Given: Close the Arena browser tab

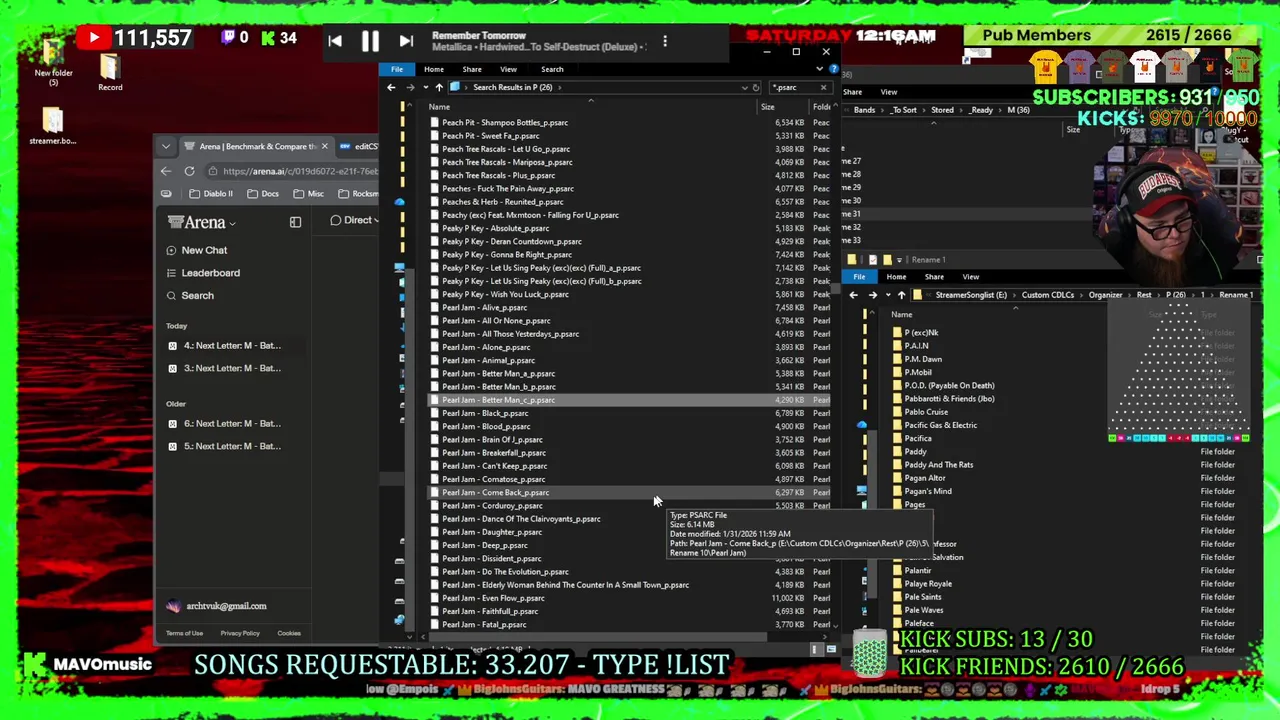Looking at the screenshot, I should (x=324, y=146).
